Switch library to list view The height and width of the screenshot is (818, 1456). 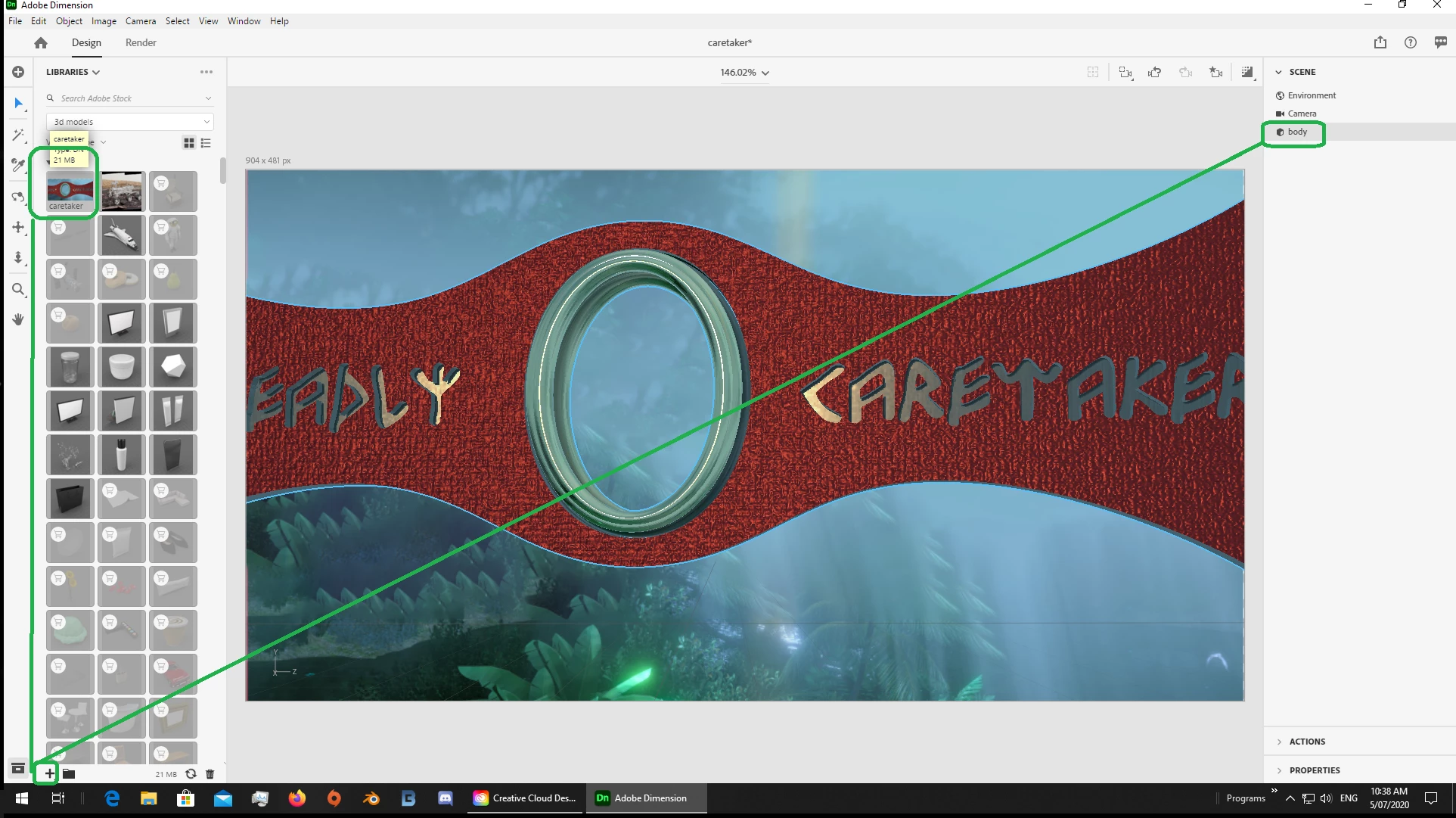click(206, 142)
